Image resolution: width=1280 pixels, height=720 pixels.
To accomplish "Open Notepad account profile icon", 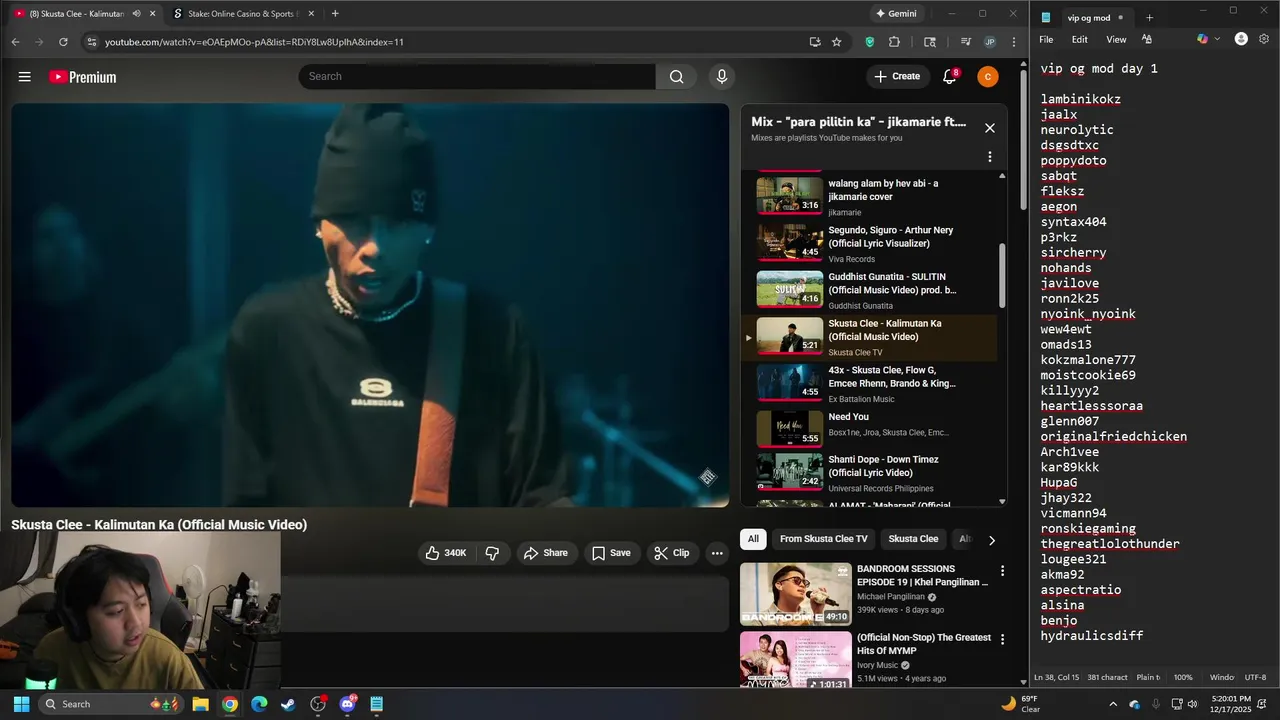I will point(1241,39).
